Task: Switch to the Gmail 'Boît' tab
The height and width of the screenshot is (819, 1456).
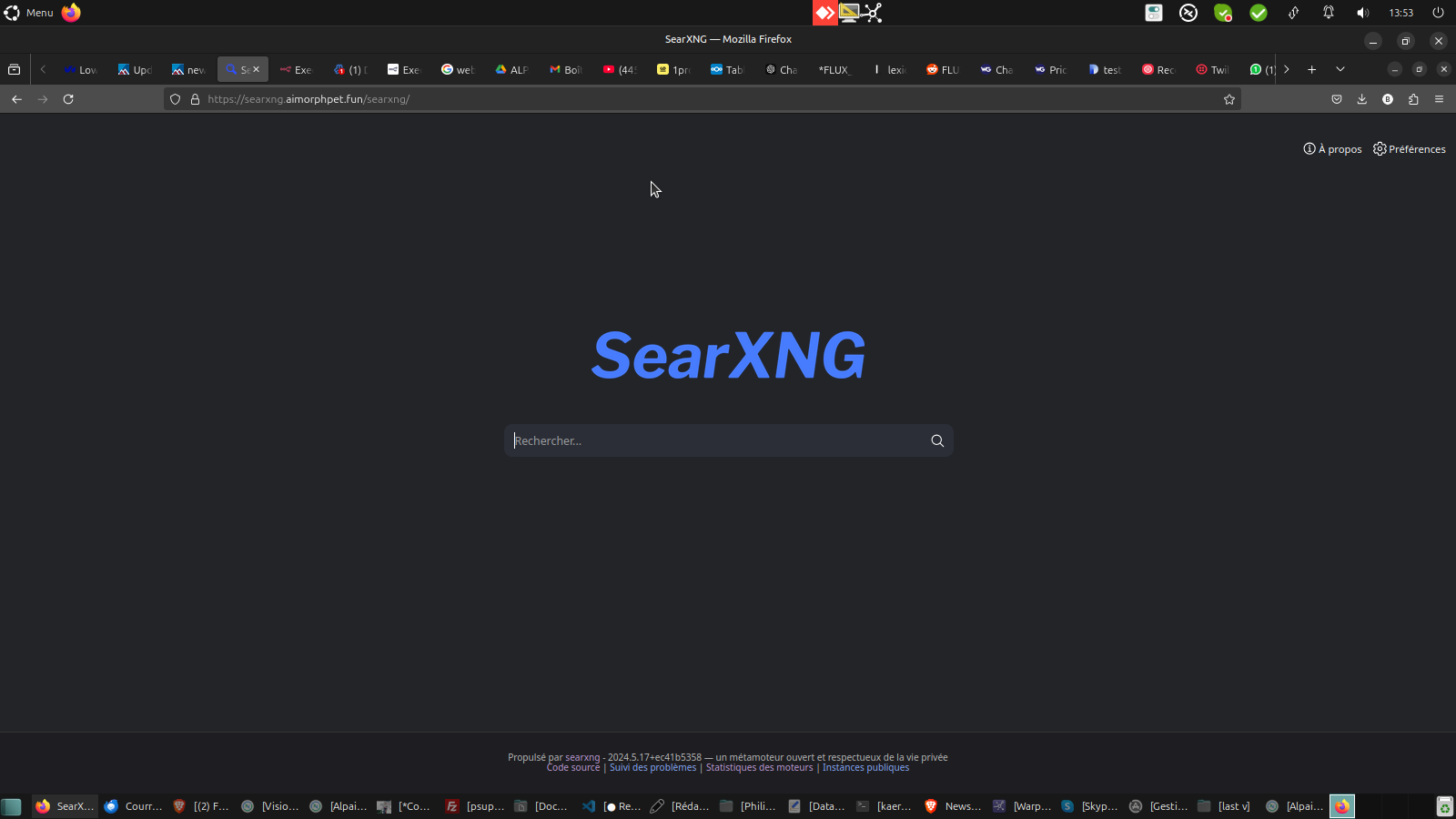Action: click(566, 69)
